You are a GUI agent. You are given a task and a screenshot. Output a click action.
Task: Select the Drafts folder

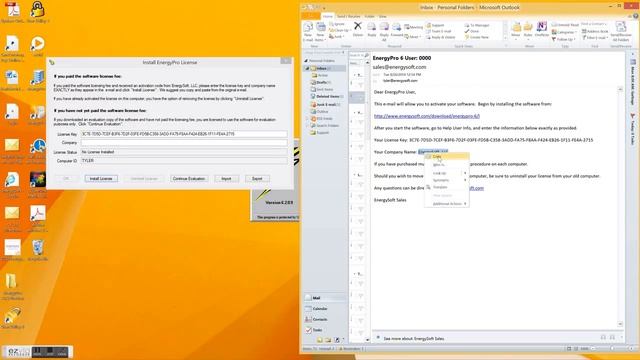click(x=322, y=82)
